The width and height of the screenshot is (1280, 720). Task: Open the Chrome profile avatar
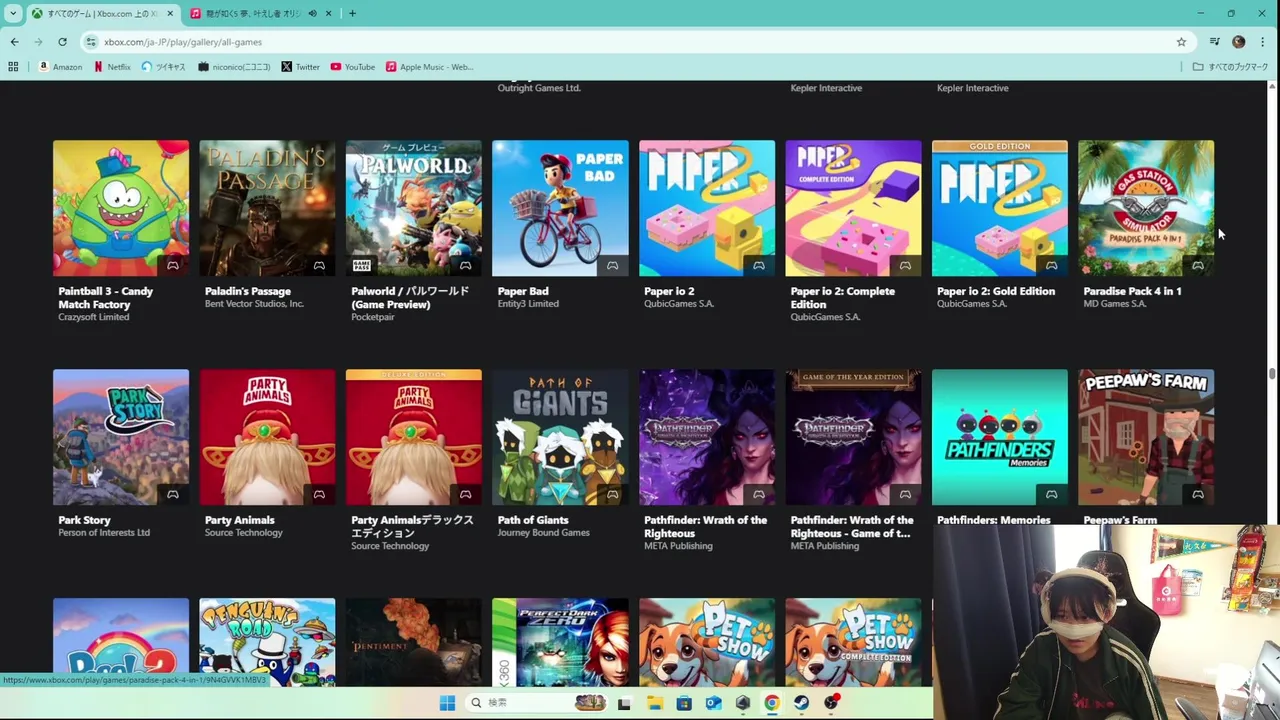(x=1239, y=42)
